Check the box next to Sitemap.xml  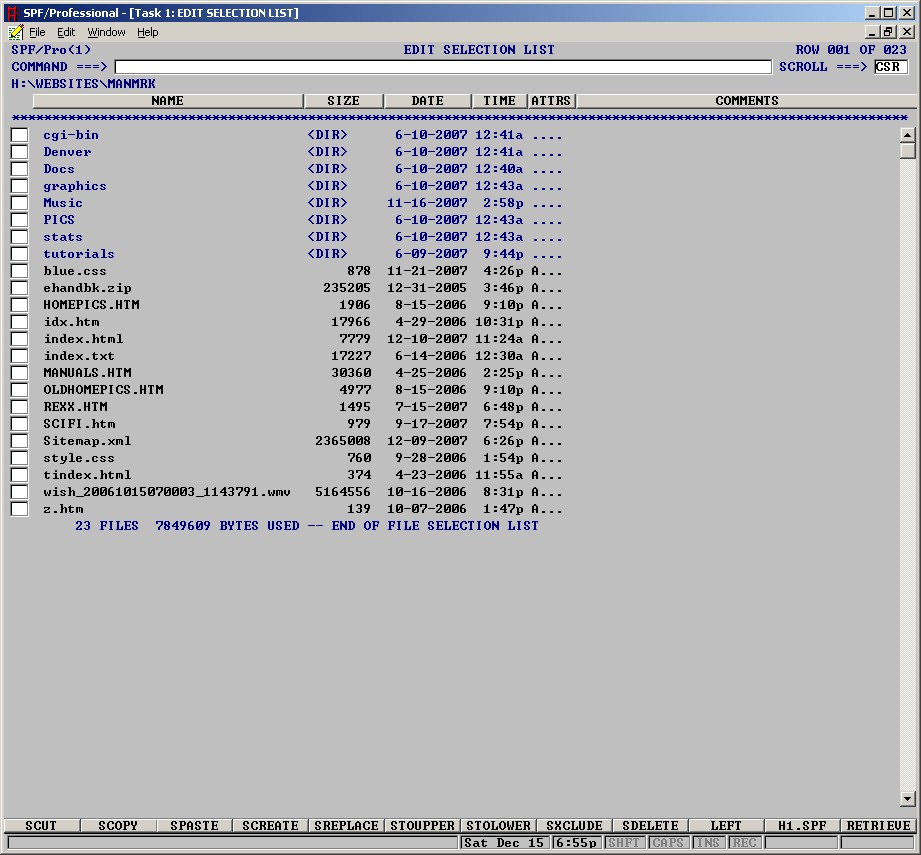coord(19,441)
